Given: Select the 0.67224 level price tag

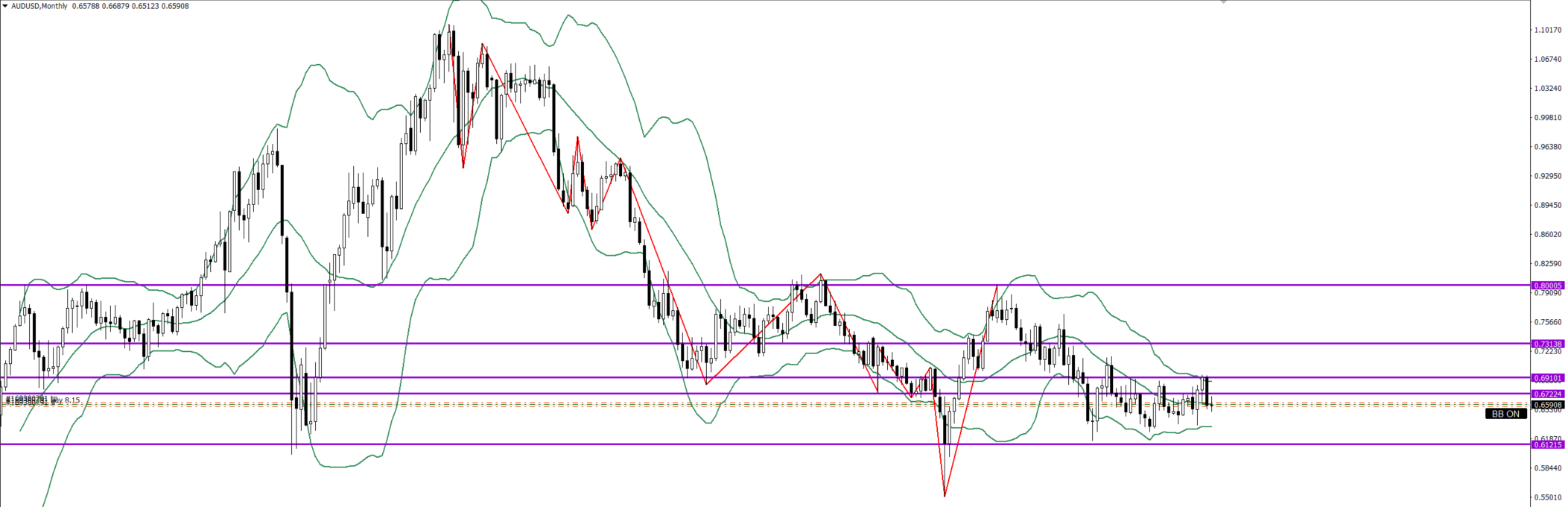Looking at the screenshot, I should (x=1547, y=394).
